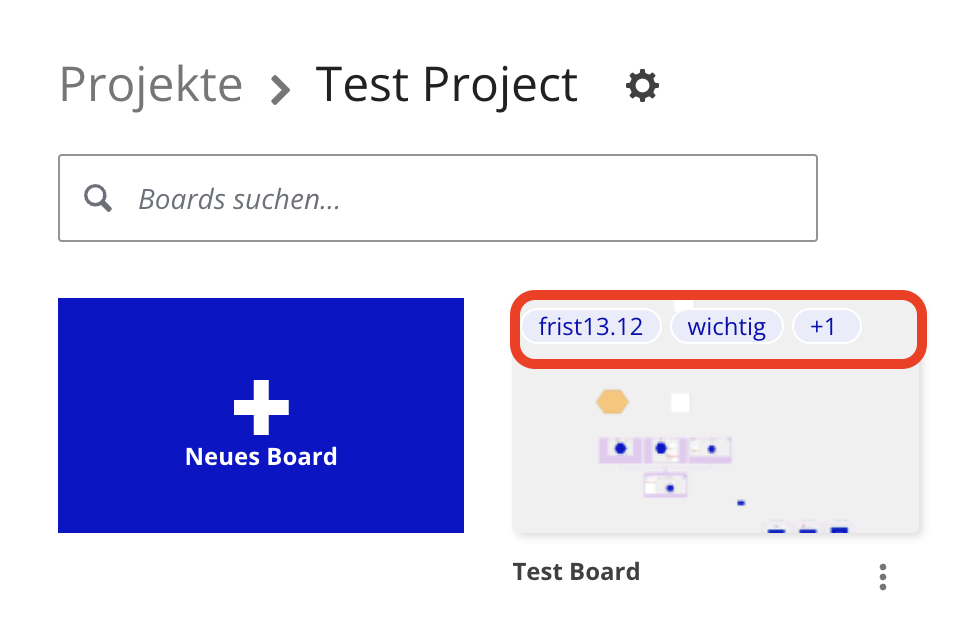Open project settings gear icon
962x640 pixels.
pyautogui.click(x=642, y=87)
